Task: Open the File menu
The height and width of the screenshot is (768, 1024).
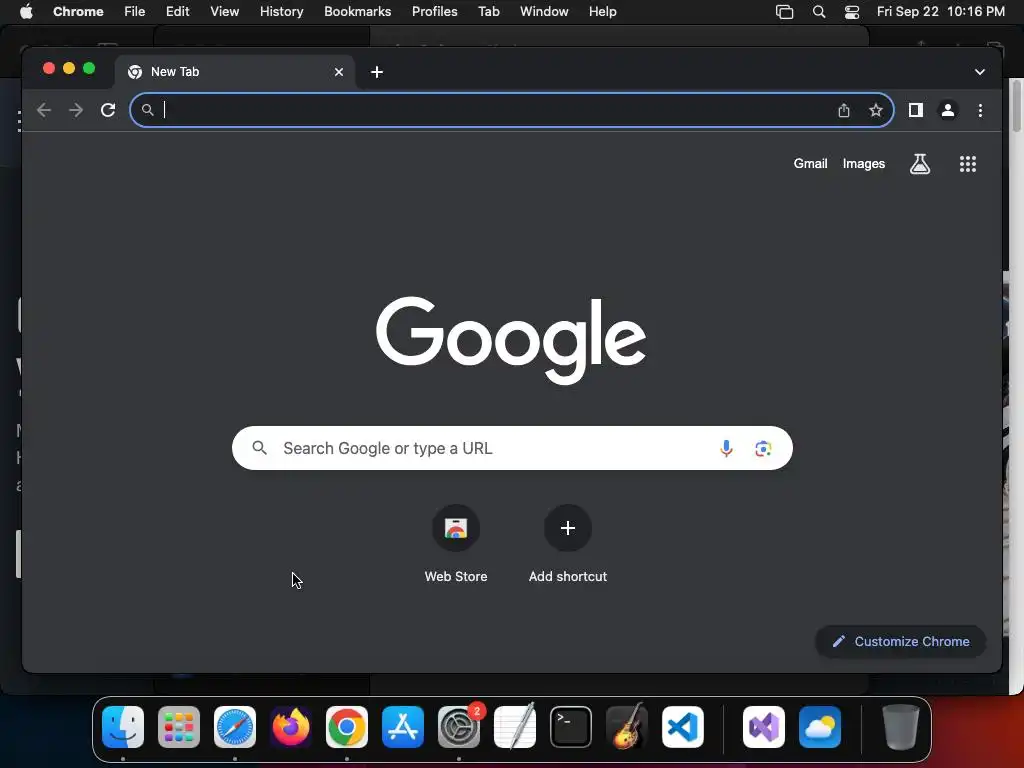Action: click(135, 12)
